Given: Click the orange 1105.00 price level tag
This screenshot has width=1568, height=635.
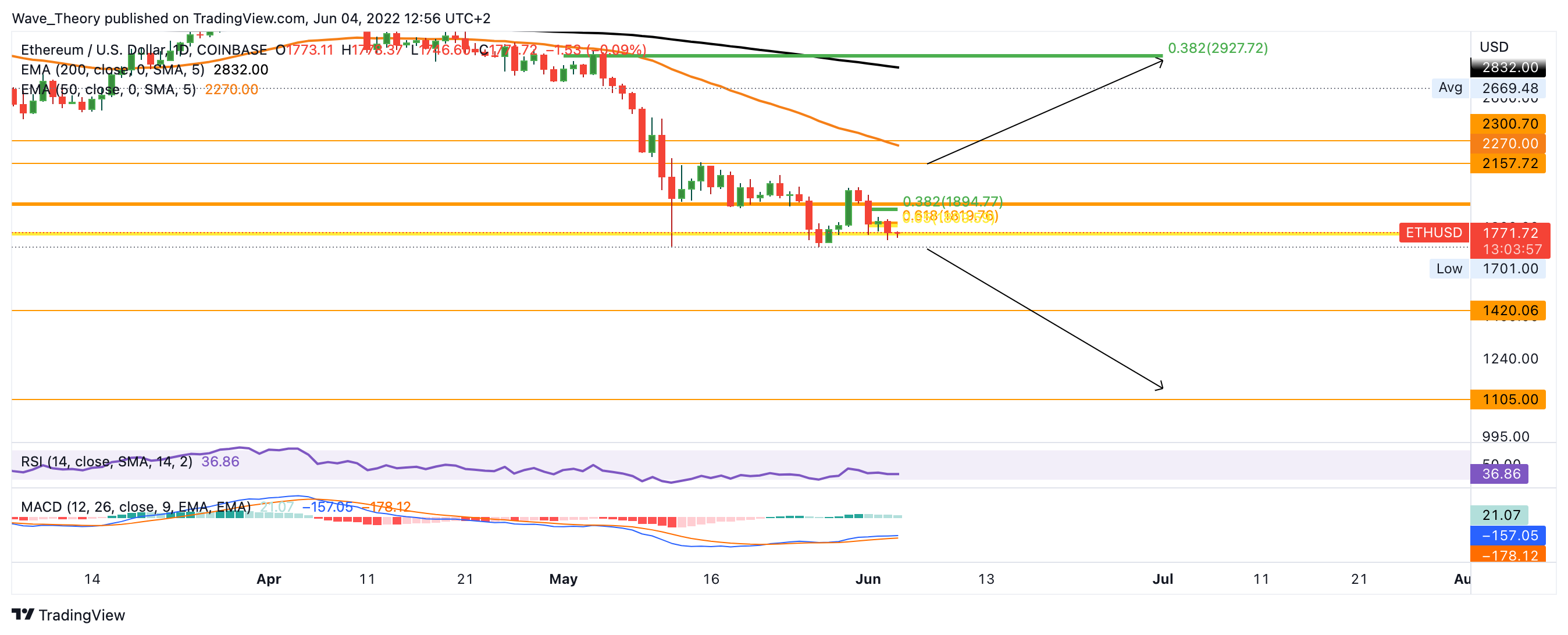Looking at the screenshot, I should (1507, 399).
